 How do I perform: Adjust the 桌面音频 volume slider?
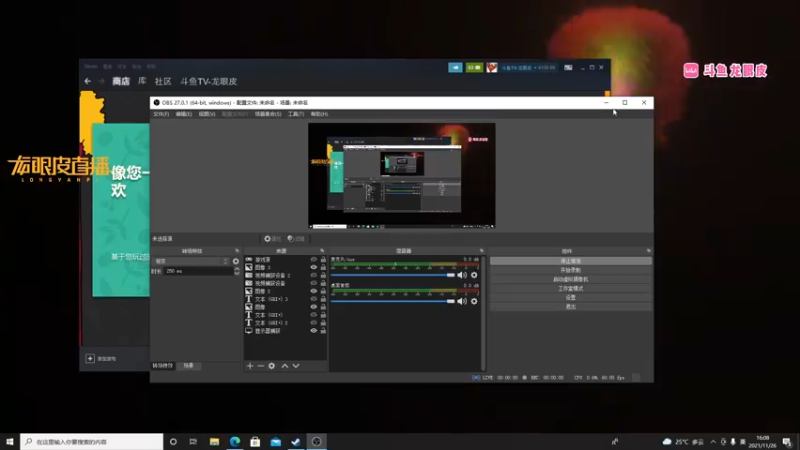point(392,301)
